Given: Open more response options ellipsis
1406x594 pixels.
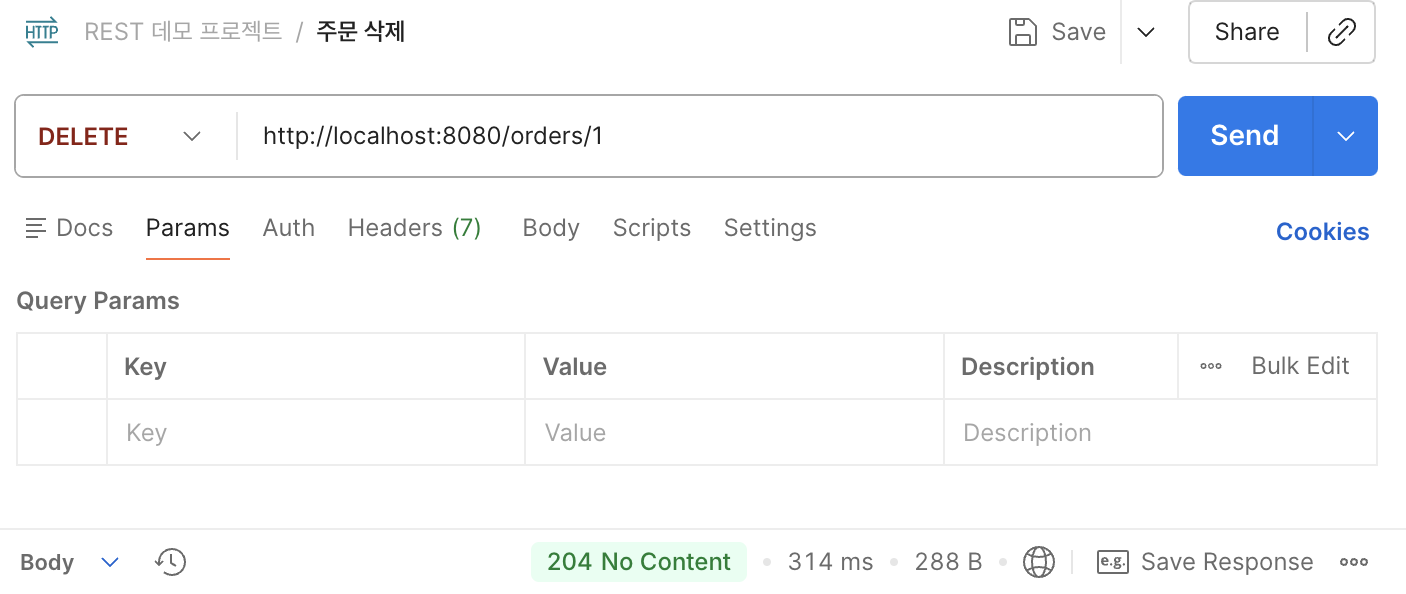Looking at the screenshot, I should (1354, 562).
